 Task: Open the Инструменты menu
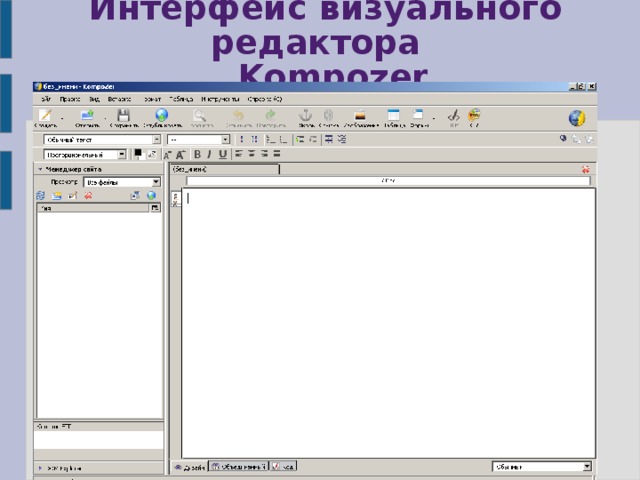pyautogui.click(x=220, y=99)
